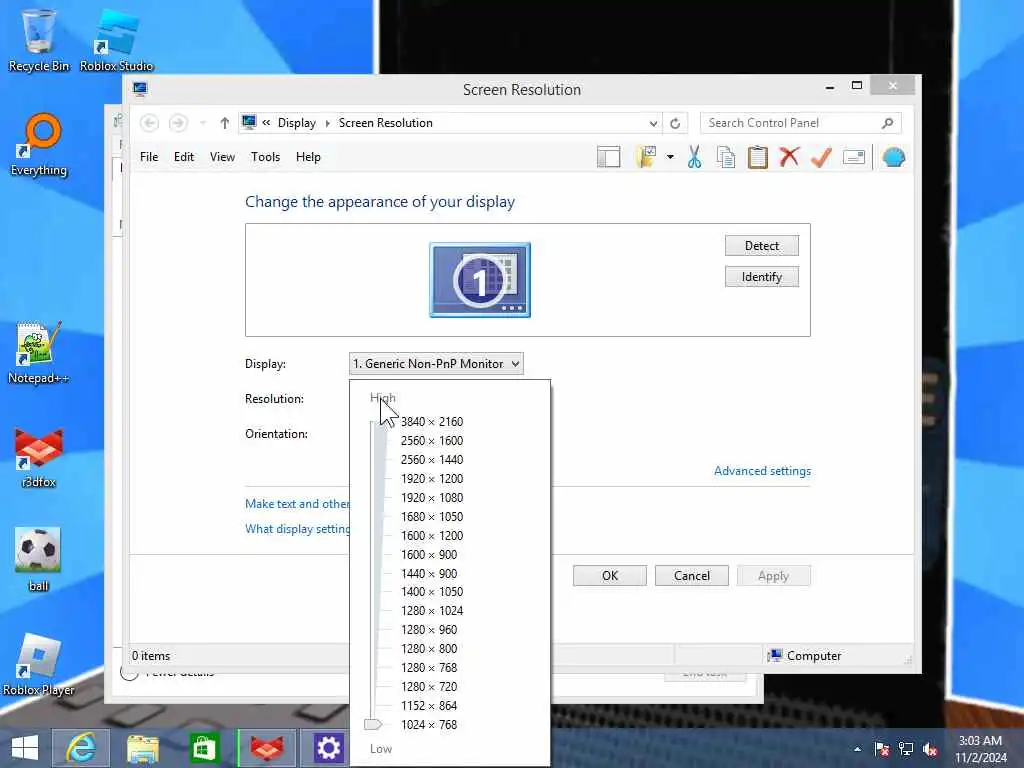
Task: Open File Explorer from taskbar
Action: [x=142, y=748]
